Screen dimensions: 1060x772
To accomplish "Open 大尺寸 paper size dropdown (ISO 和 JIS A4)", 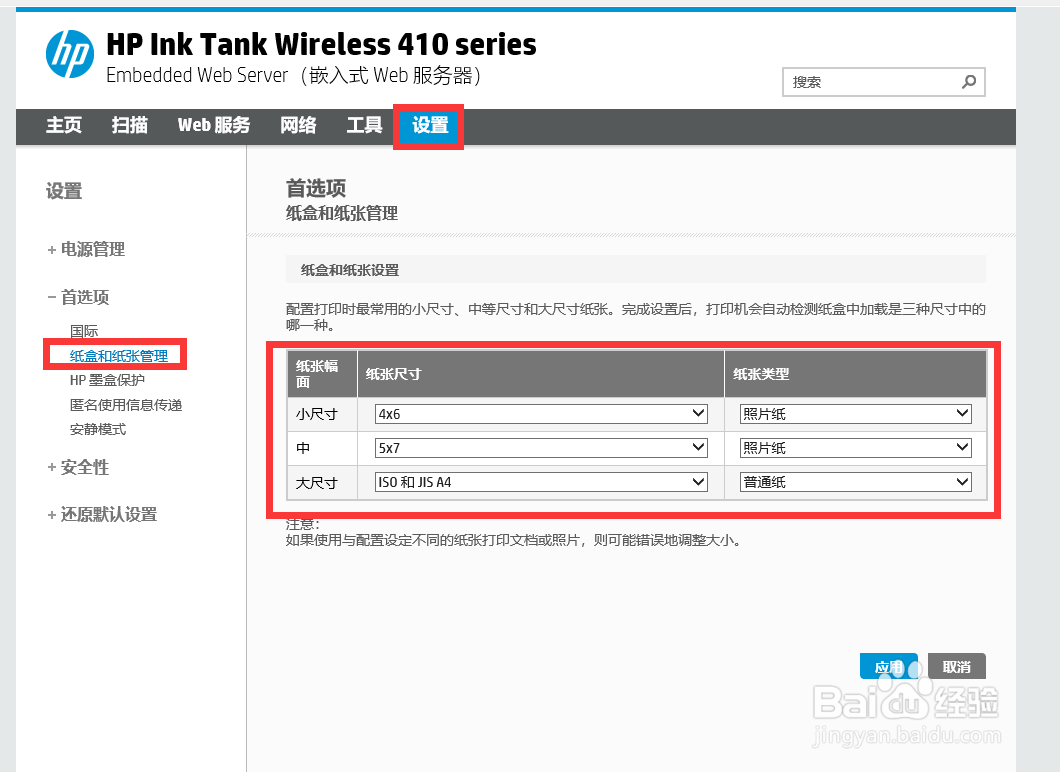I will coord(541,482).
